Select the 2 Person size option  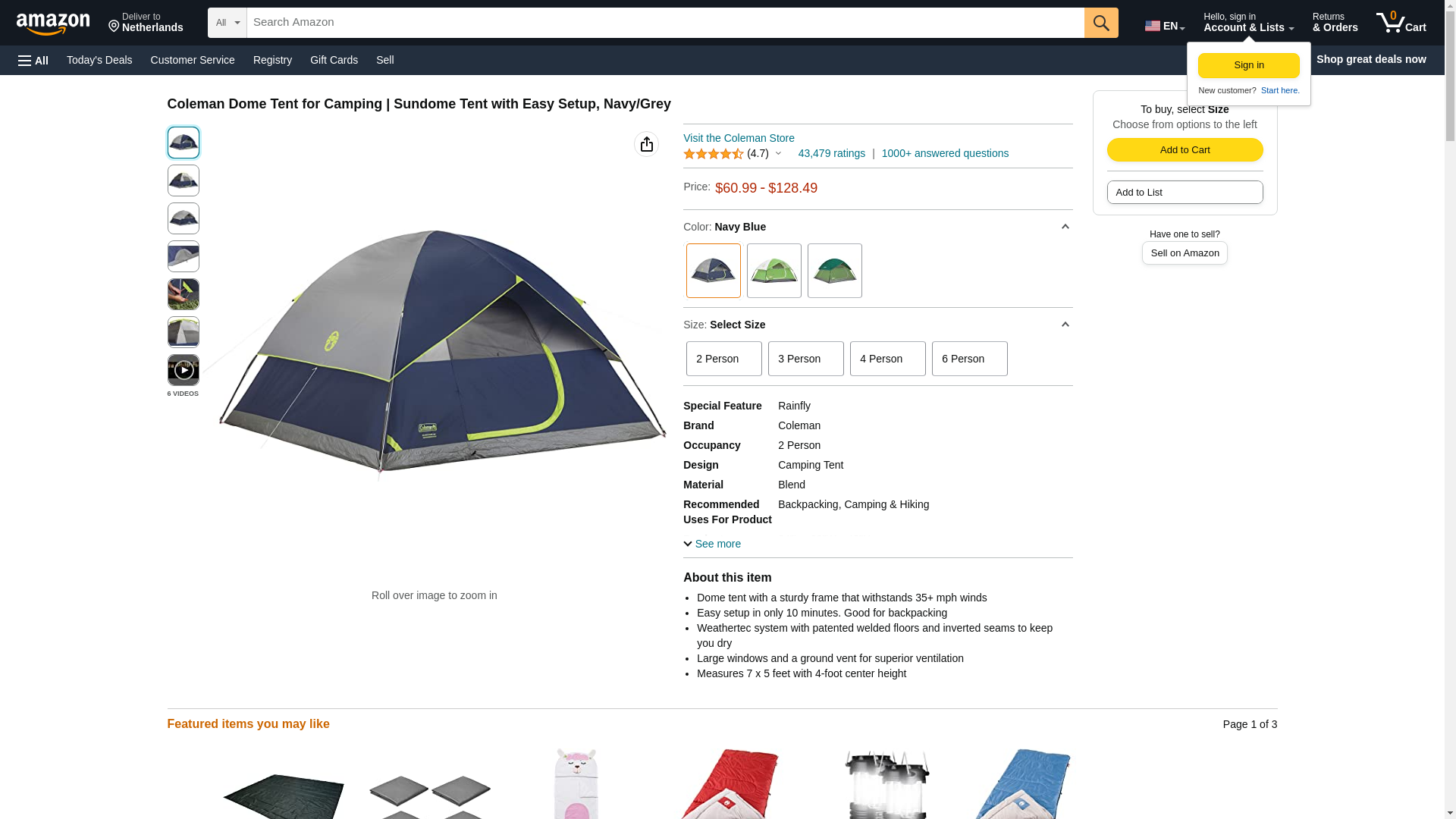pyautogui.click(x=723, y=359)
